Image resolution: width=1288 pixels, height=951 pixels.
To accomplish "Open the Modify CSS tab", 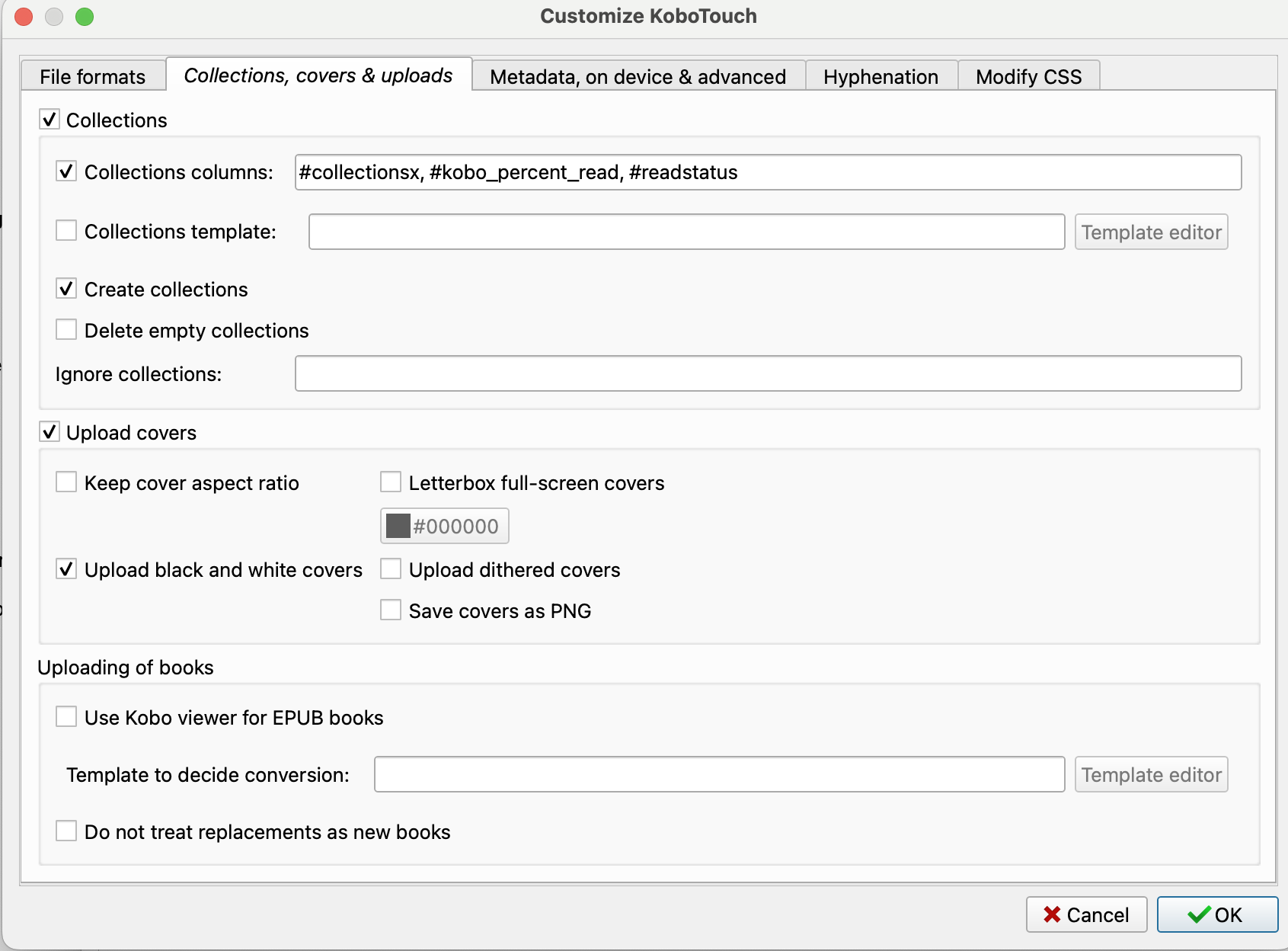I will click(1029, 76).
